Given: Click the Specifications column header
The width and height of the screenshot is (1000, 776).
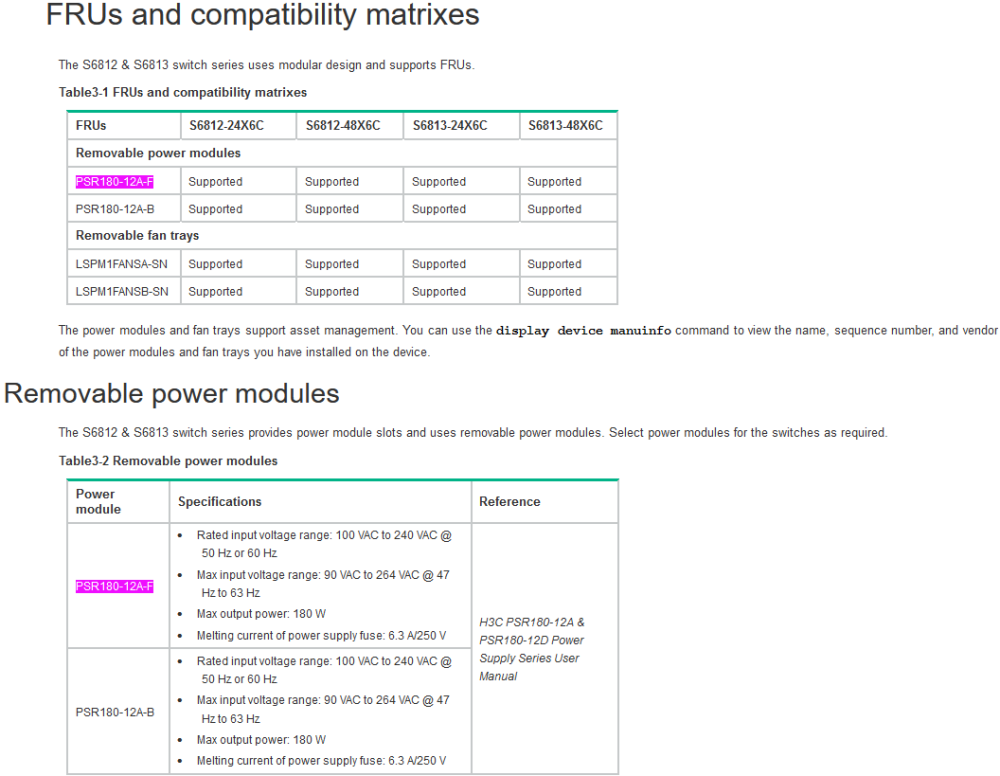Looking at the screenshot, I should coord(219,502).
